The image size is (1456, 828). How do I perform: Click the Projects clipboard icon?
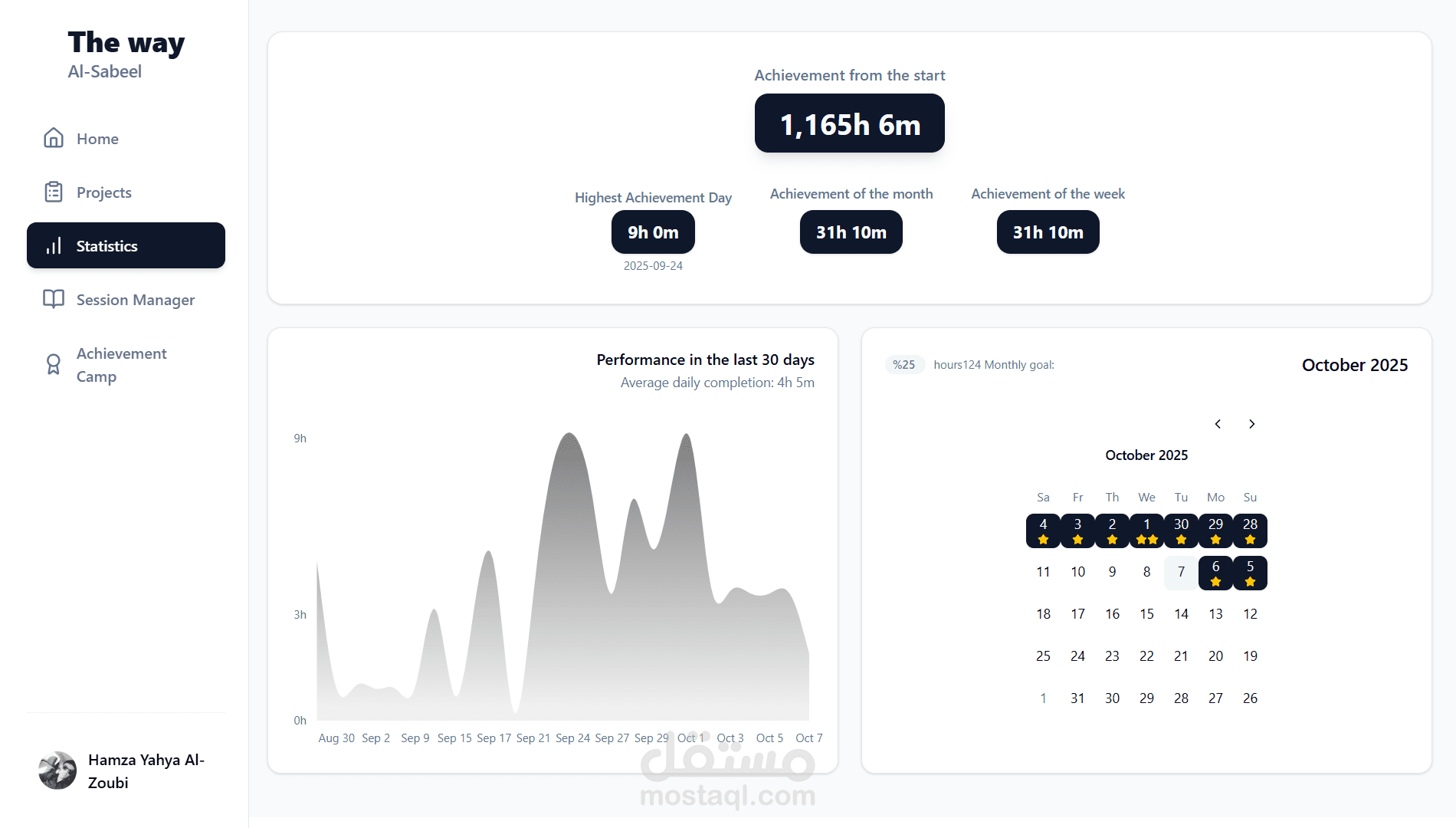[54, 192]
